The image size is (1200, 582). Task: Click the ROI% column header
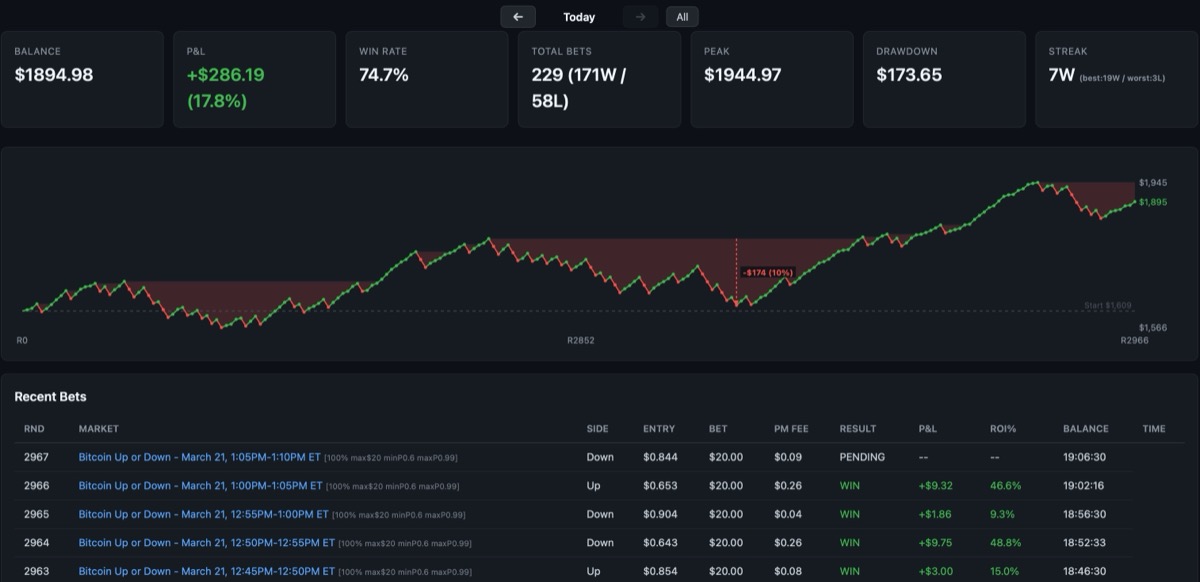tap(1003, 429)
